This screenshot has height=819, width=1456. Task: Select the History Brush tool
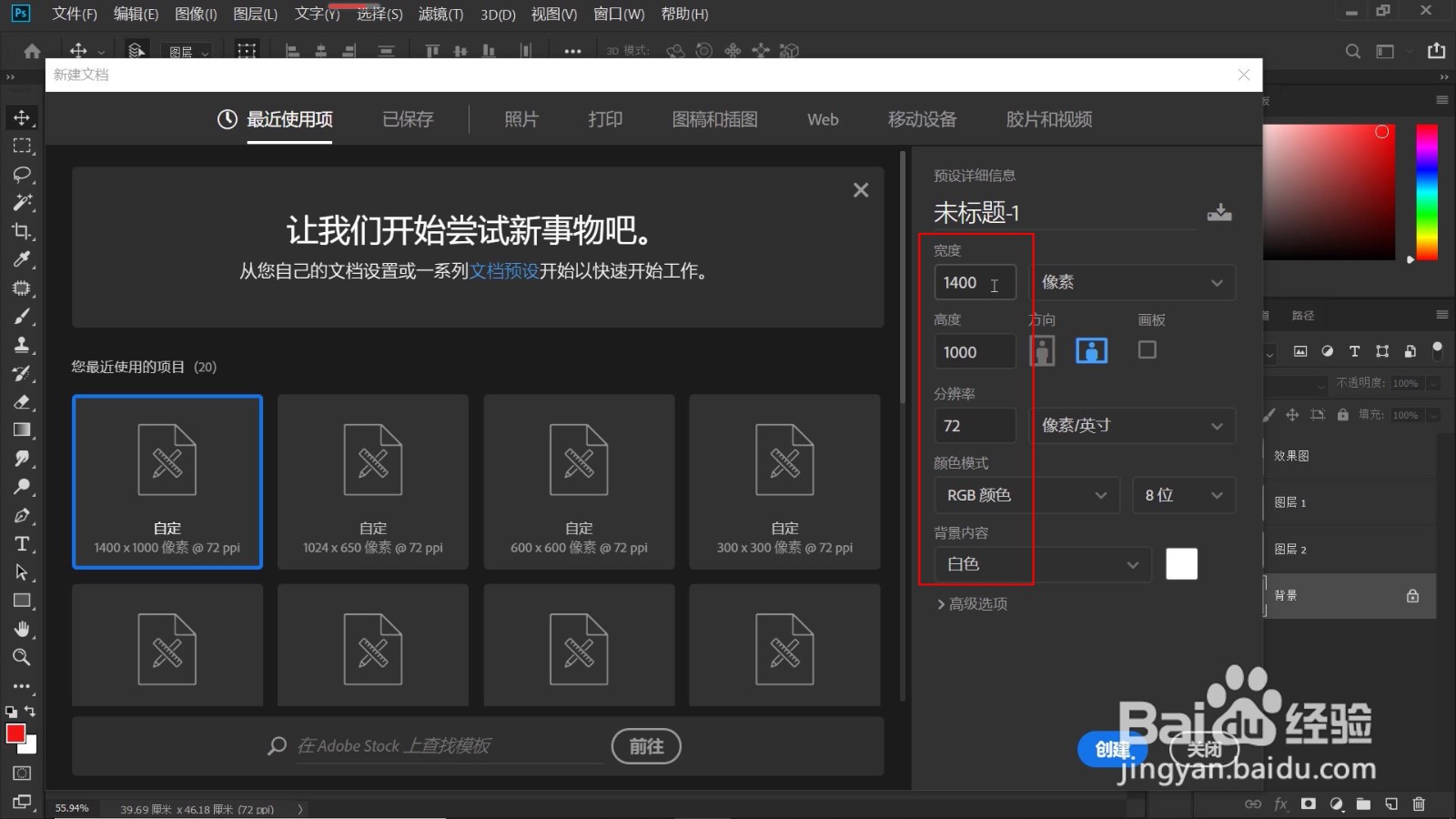[x=22, y=373]
